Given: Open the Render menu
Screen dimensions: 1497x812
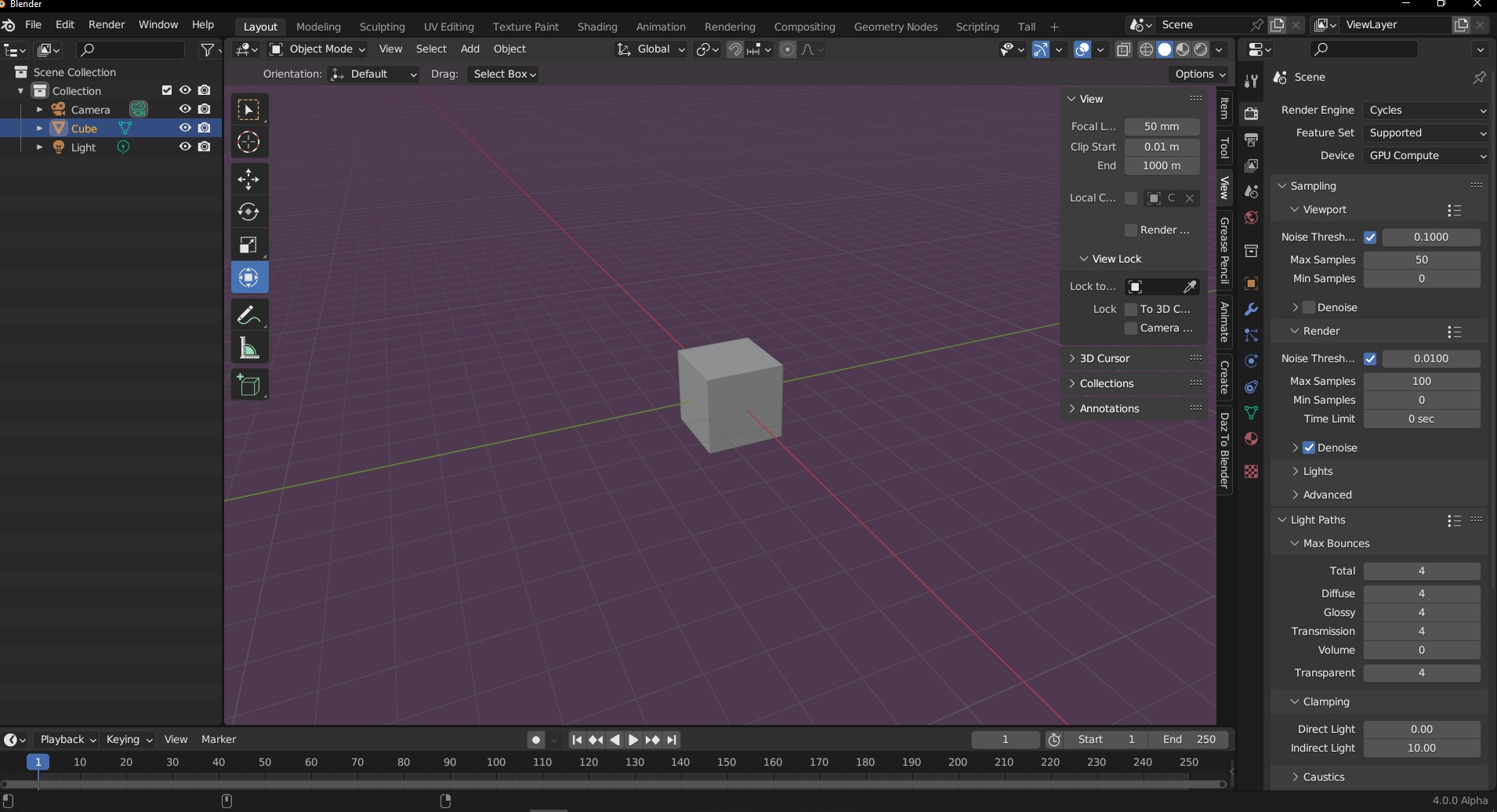Looking at the screenshot, I should [107, 24].
